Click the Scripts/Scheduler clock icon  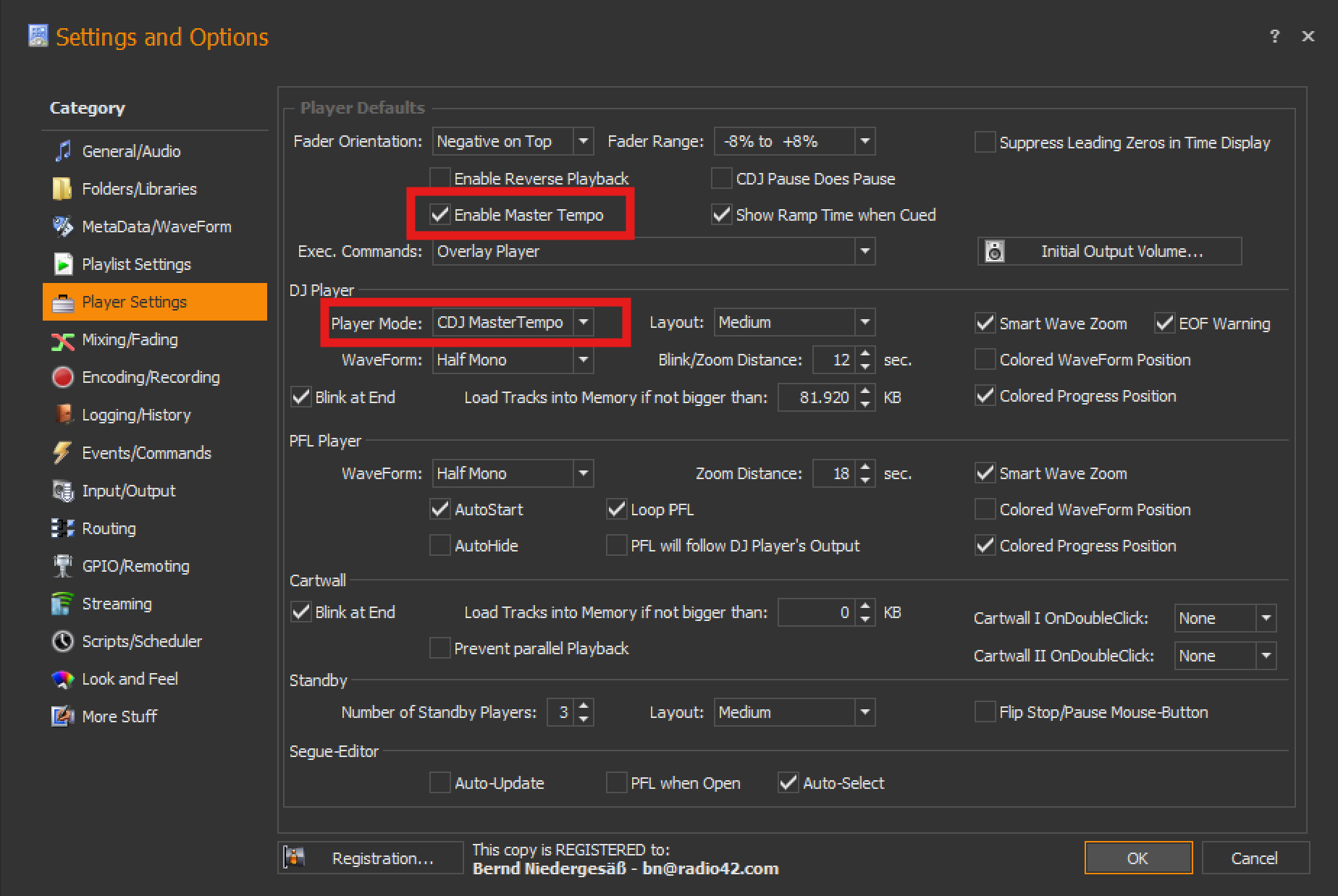pyautogui.click(x=63, y=641)
